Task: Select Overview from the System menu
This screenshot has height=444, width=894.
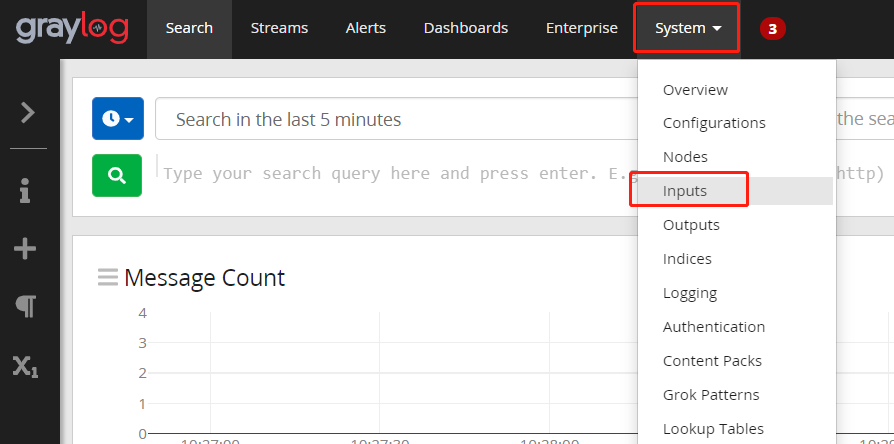Action: [x=695, y=90]
